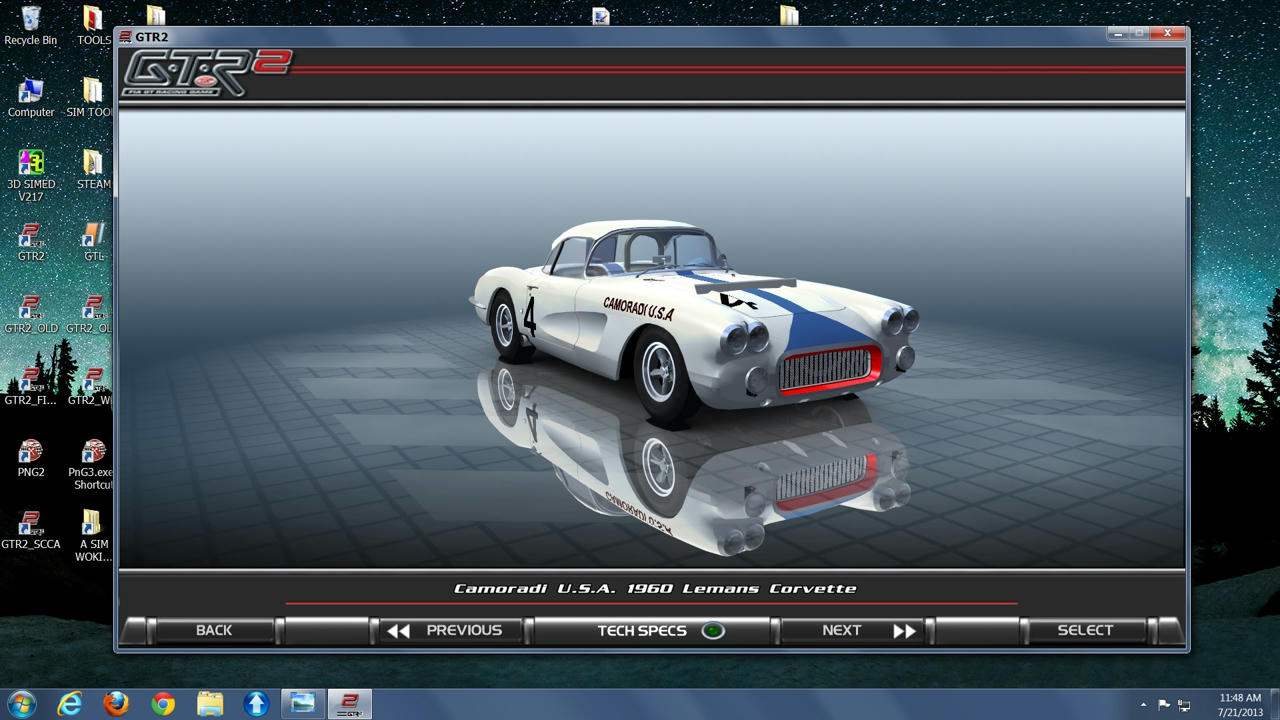
Task: Open TOOLS folder on desktop
Action: point(93,26)
